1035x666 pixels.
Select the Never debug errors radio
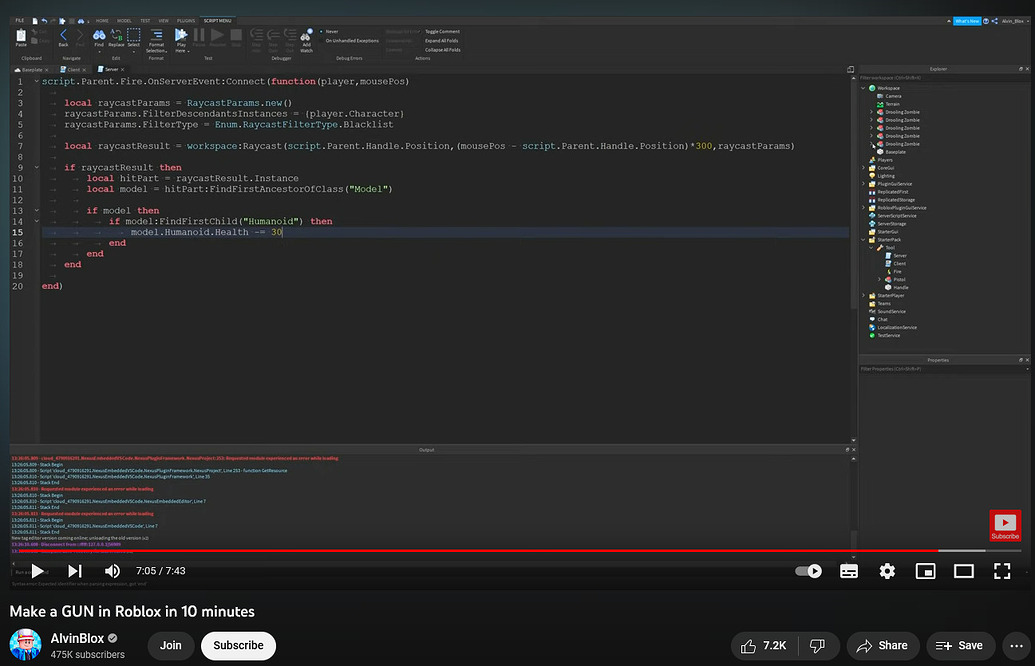[x=321, y=31]
